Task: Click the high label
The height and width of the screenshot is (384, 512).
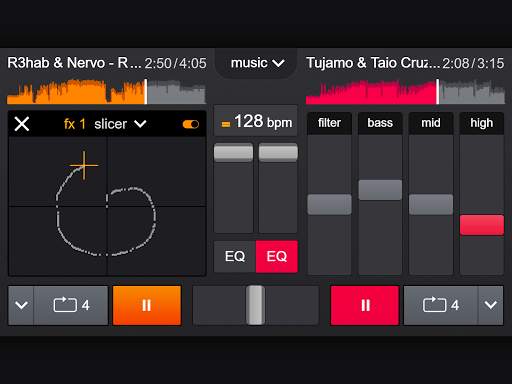Action: pyautogui.click(x=482, y=123)
